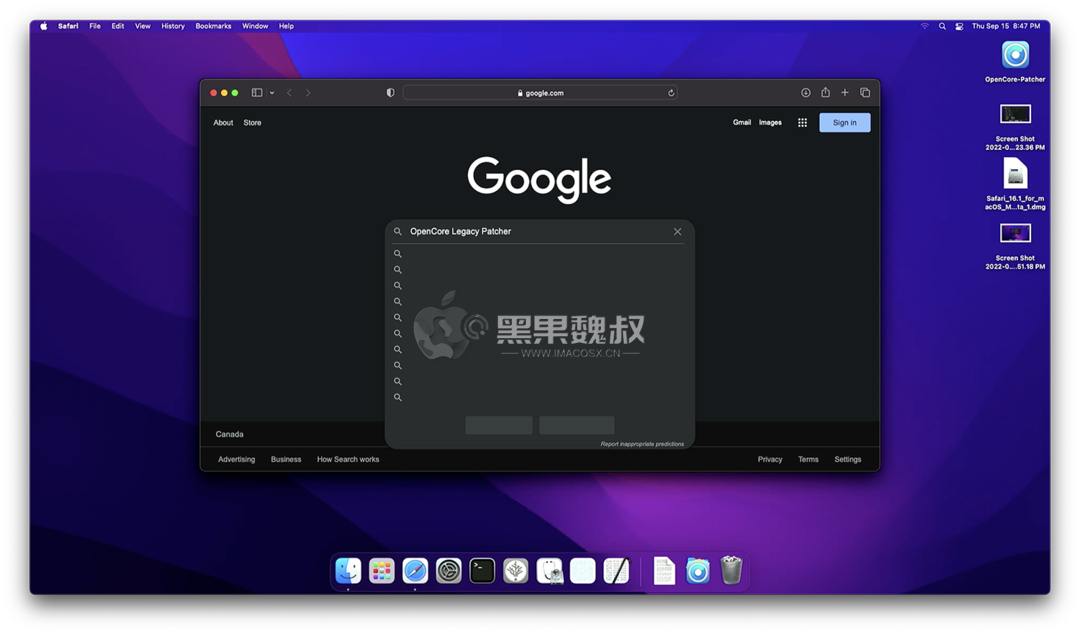The width and height of the screenshot is (1080, 634).
Task: Clear the search field with the X
Action: click(x=677, y=231)
